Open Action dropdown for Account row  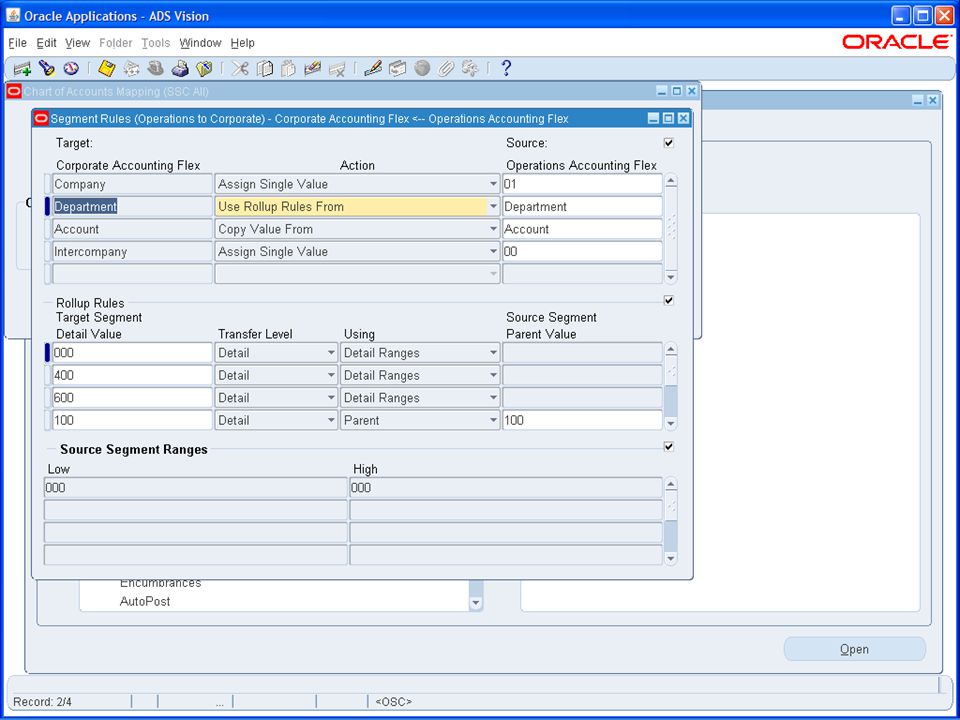[x=493, y=230]
